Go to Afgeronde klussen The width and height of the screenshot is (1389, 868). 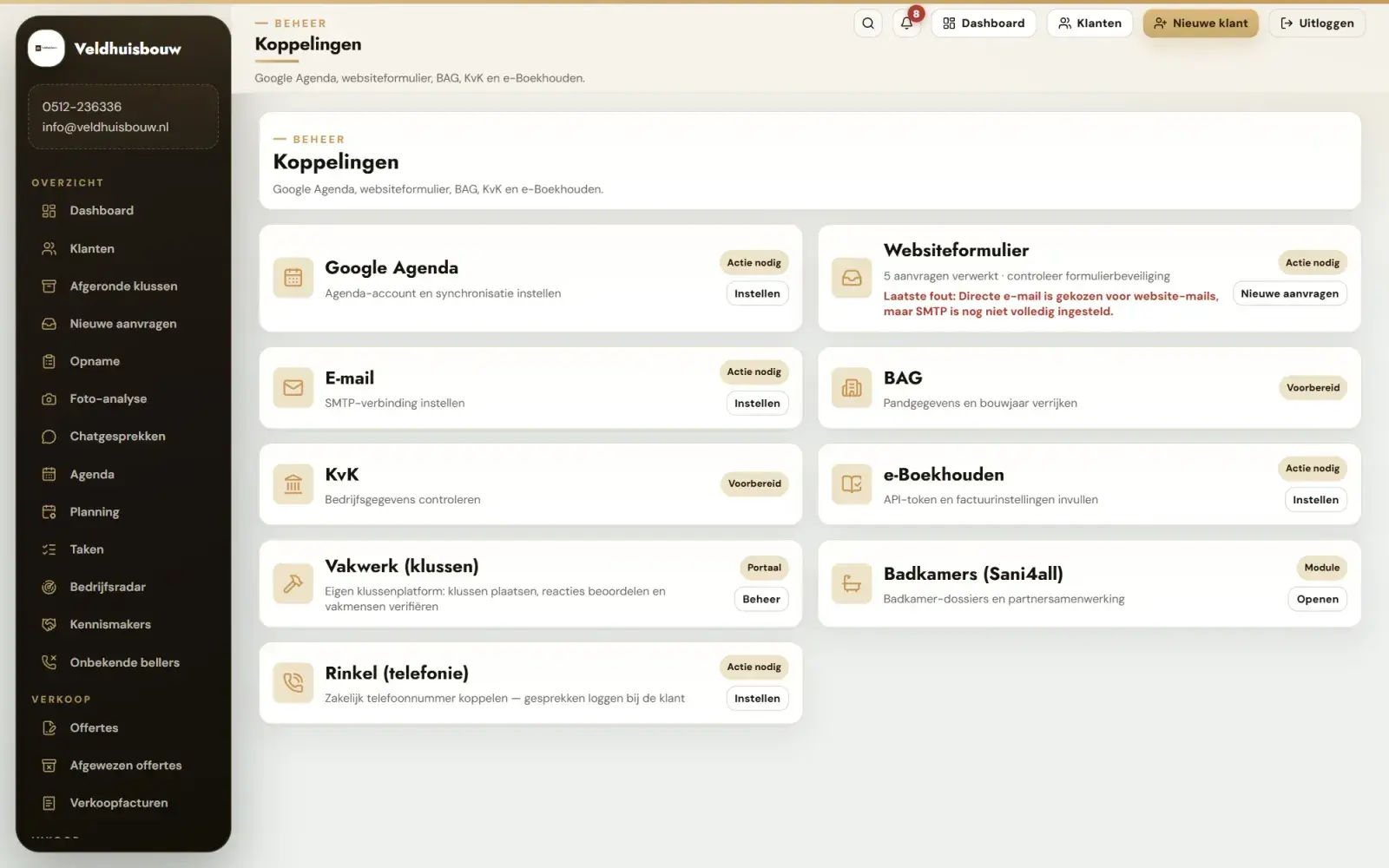click(x=123, y=286)
